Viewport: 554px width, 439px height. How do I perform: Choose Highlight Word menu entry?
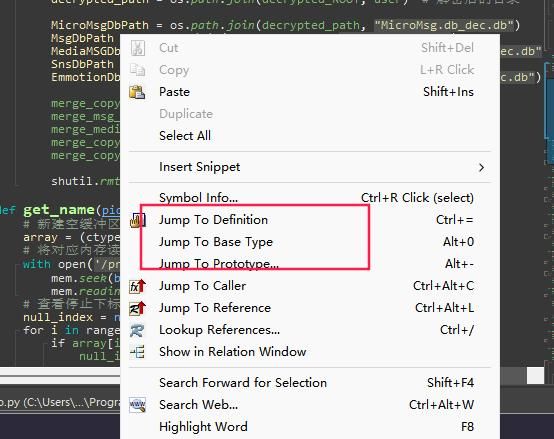pos(203,427)
